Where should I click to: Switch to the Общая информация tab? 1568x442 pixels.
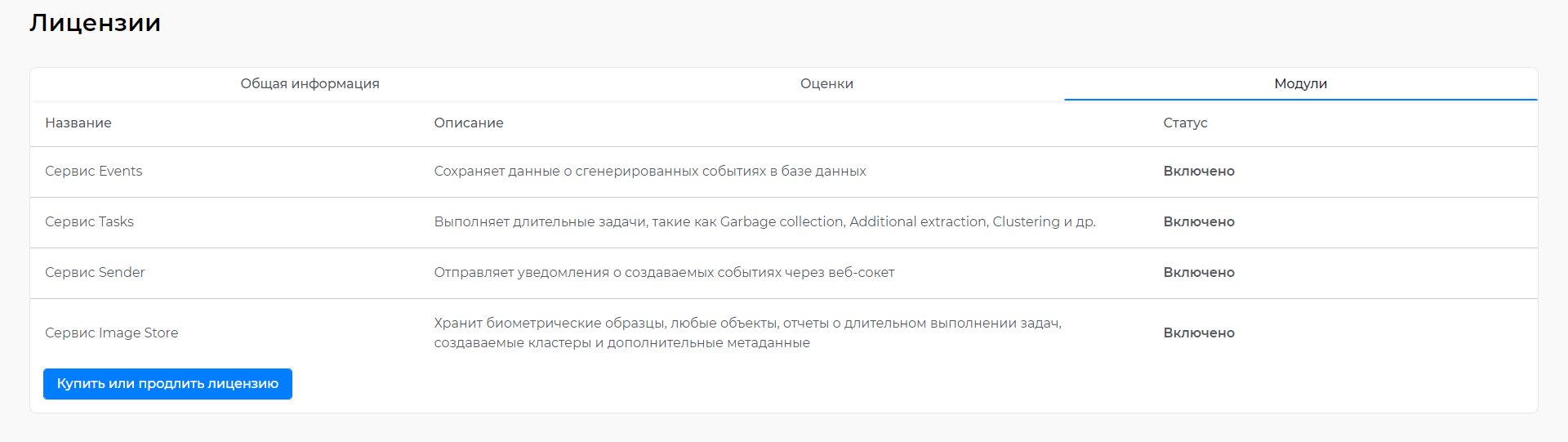(x=310, y=83)
